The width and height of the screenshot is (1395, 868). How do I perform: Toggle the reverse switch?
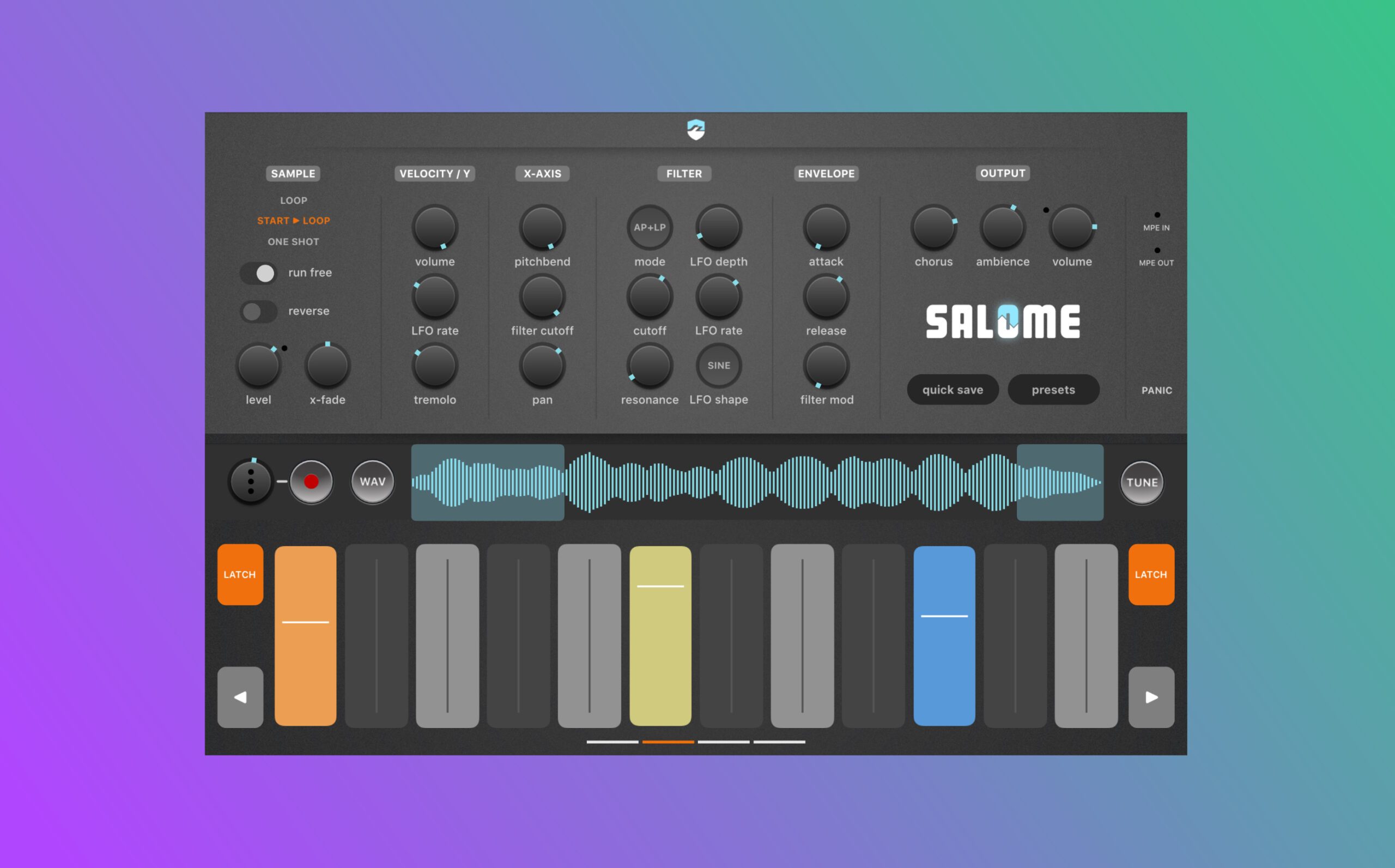pos(258,312)
